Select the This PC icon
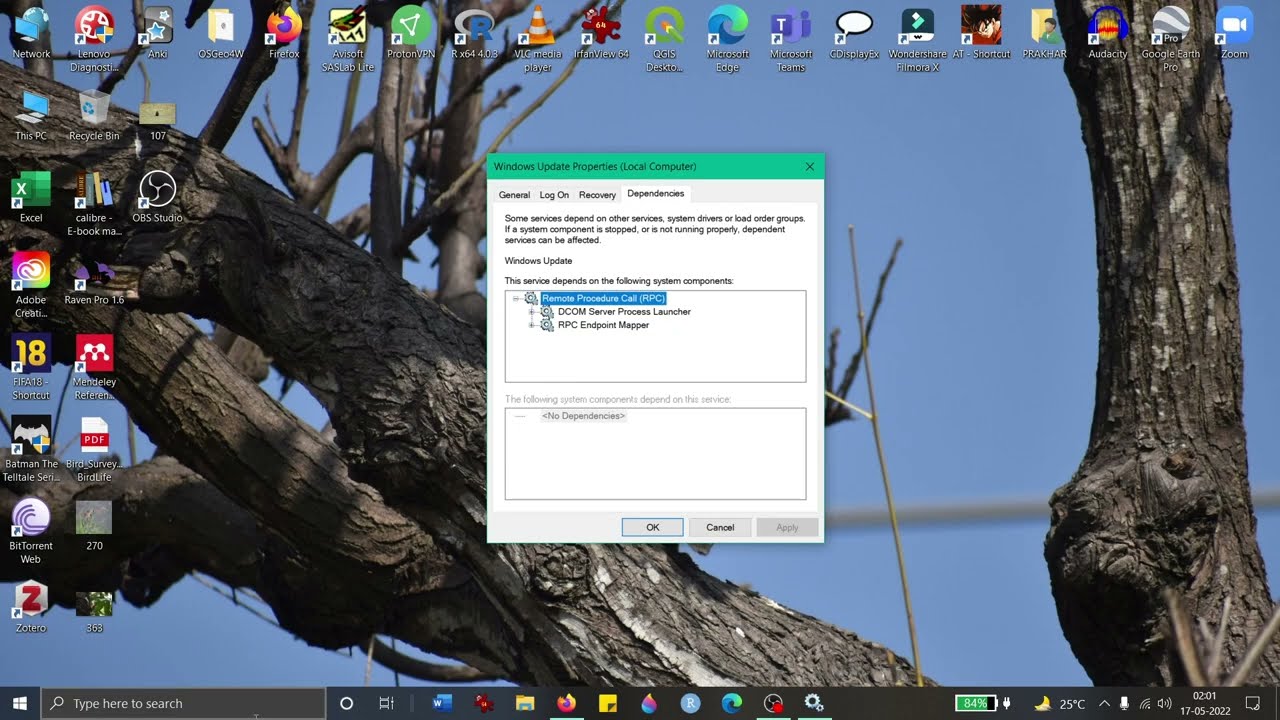Screen dimensions: 1280x720 click(31, 115)
